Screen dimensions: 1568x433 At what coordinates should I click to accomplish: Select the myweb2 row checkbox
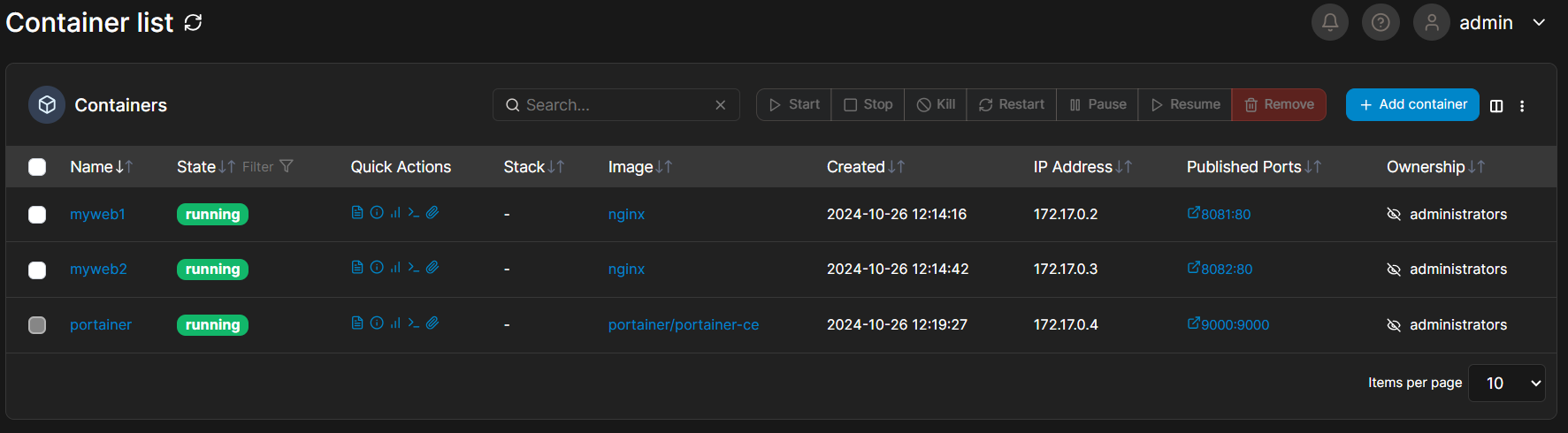point(37,270)
